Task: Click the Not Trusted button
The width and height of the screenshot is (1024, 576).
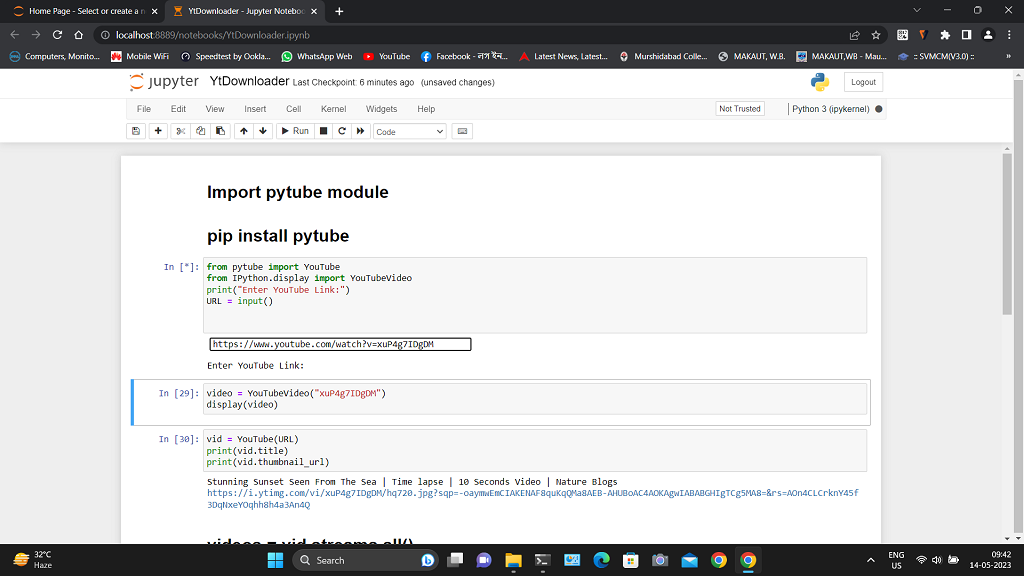Action: point(740,109)
